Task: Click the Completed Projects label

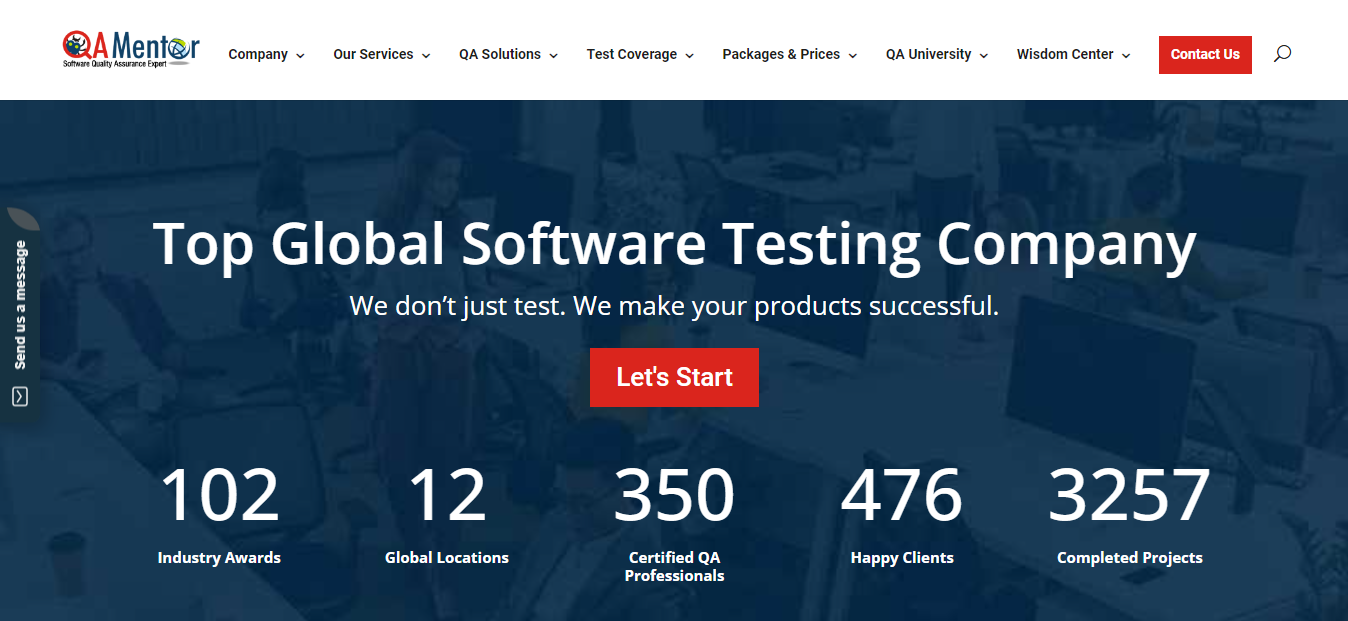Action: (x=1130, y=558)
